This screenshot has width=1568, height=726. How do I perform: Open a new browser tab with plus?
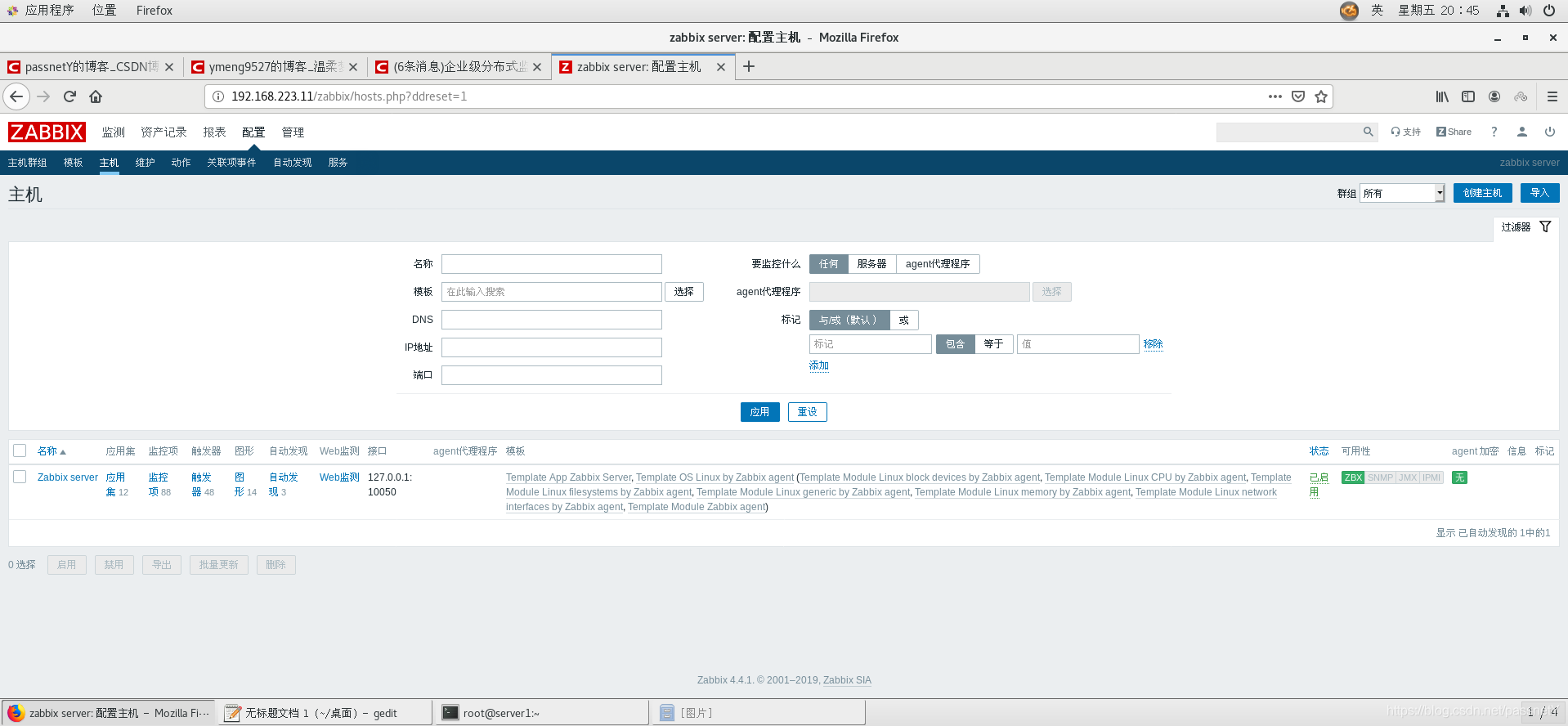pyautogui.click(x=748, y=66)
